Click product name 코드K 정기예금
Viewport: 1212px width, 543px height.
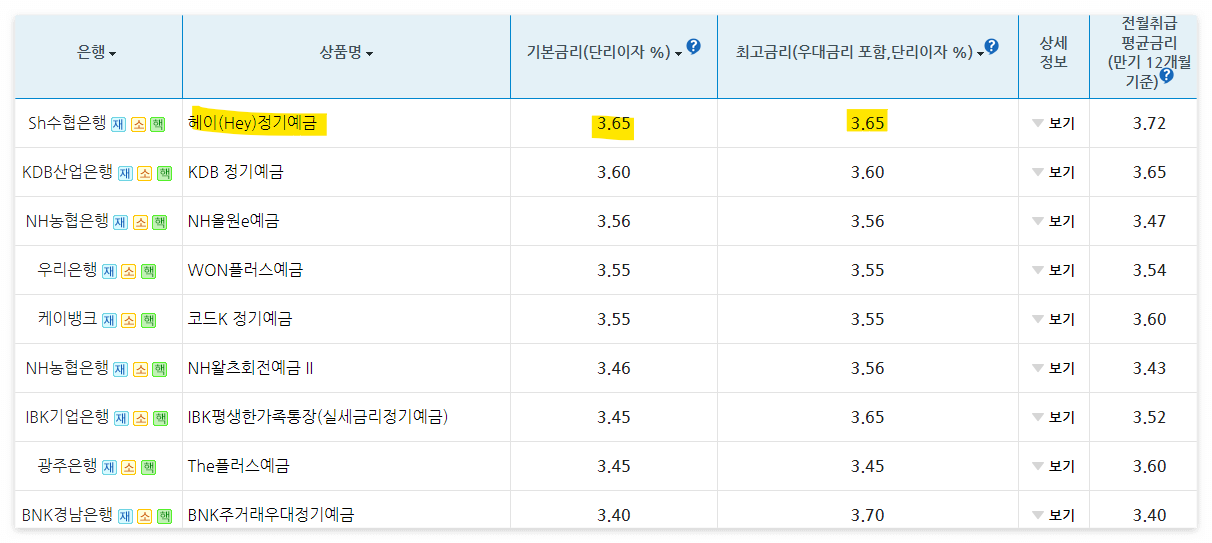(x=240, y=320)
